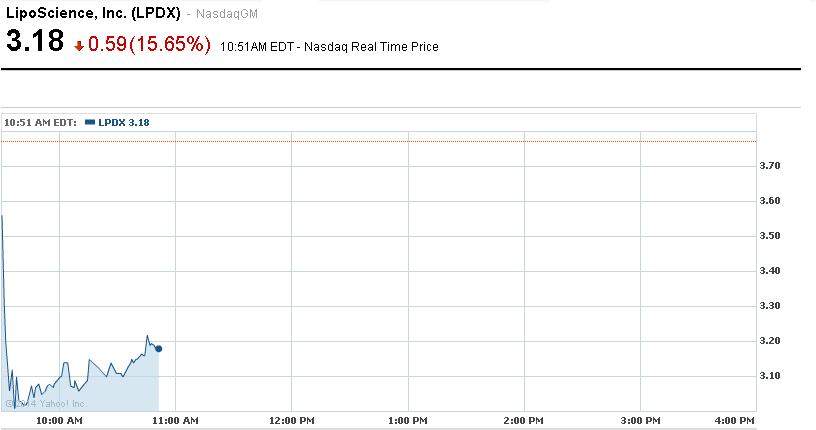Click the 12:00 PM time axis label
This screenshot has width=816, height=430.
point(291,420)
